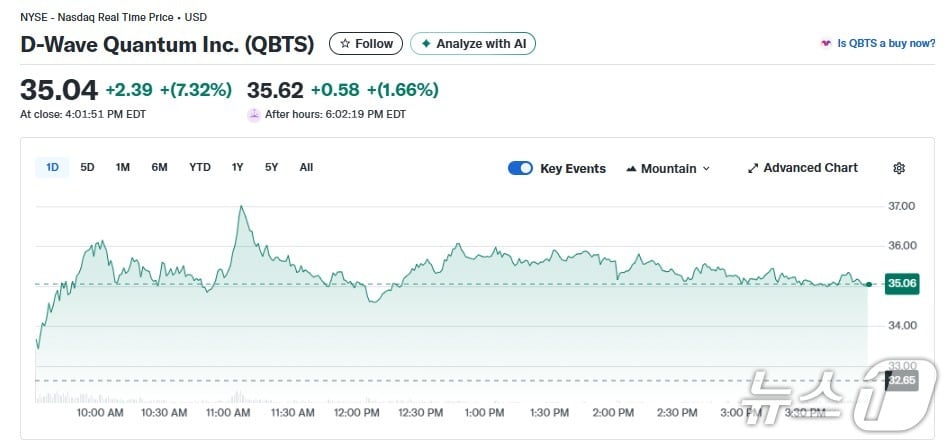Click the sparkle icon in Analyze with AI
Image resolution: width=952 pixels, height=446 pixels.
tap(426, 44)
